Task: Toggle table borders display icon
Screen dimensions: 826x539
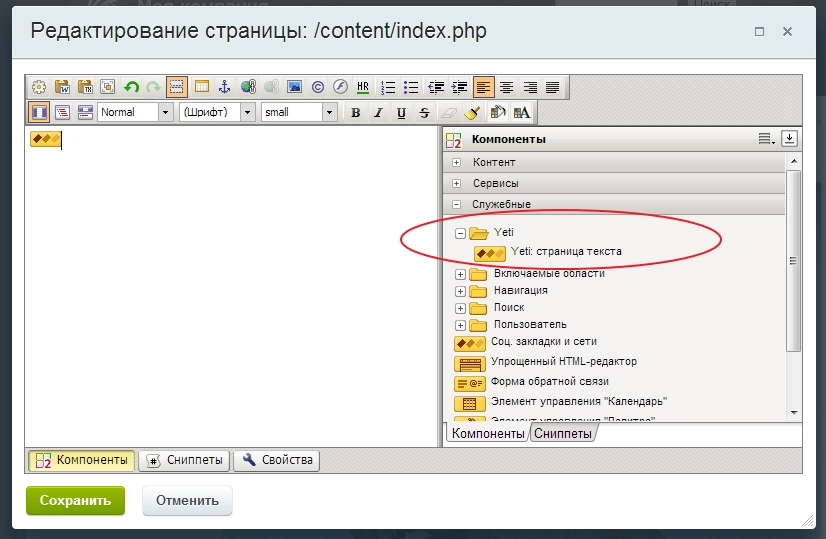Action: pos(176,87)
